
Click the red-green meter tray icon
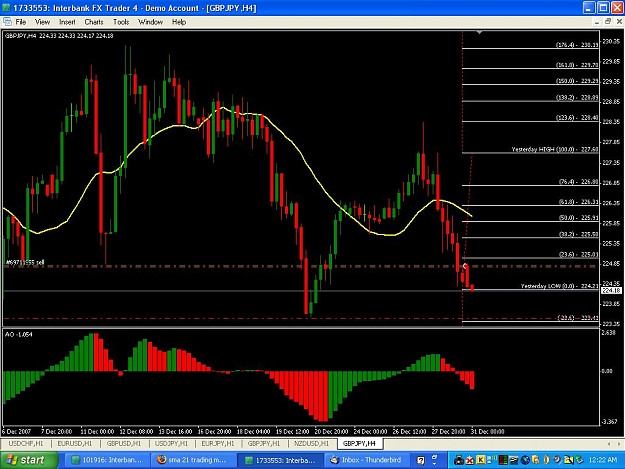503,460
